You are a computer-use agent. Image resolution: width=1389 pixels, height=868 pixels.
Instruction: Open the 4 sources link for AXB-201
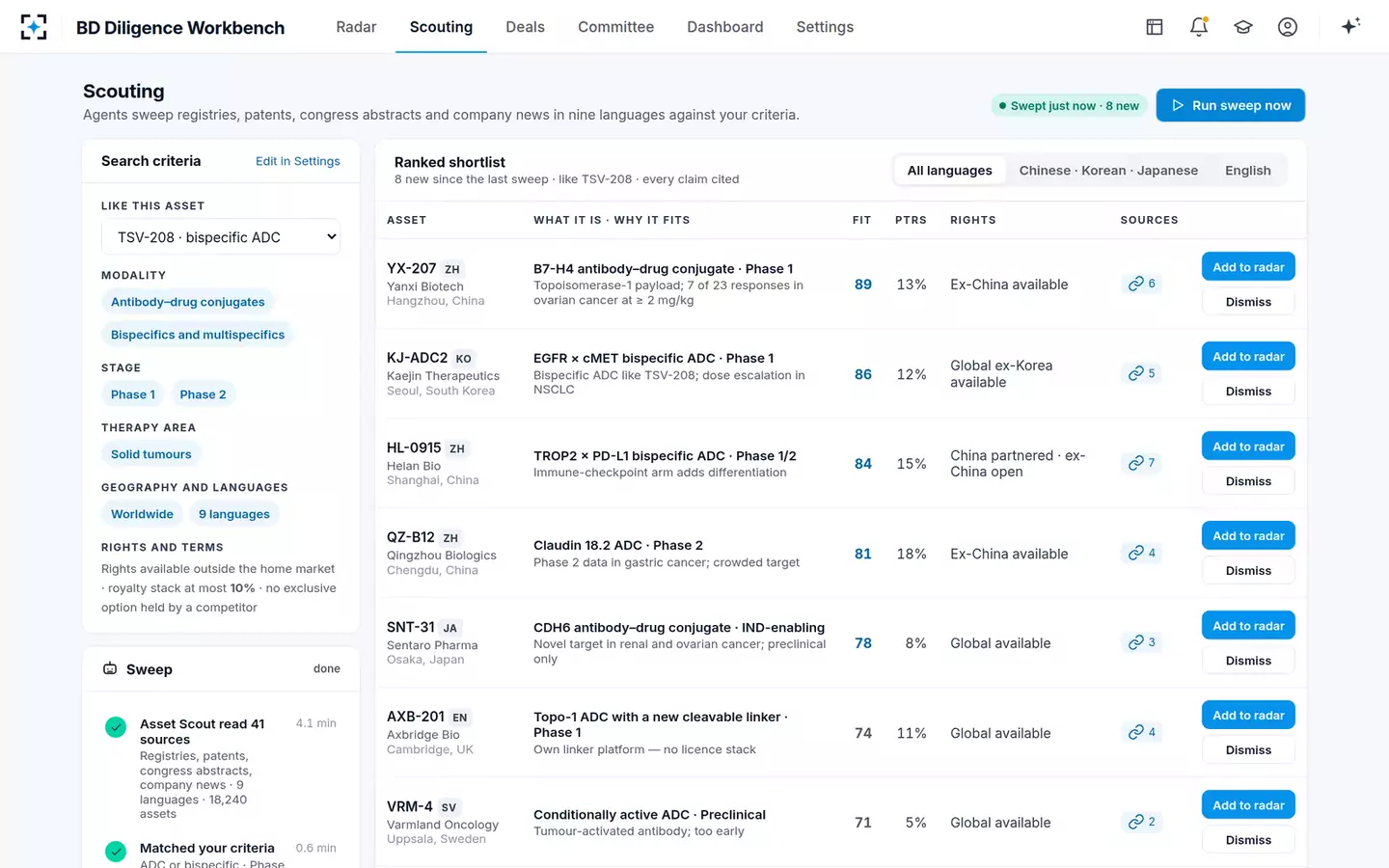click(1141, 732)
